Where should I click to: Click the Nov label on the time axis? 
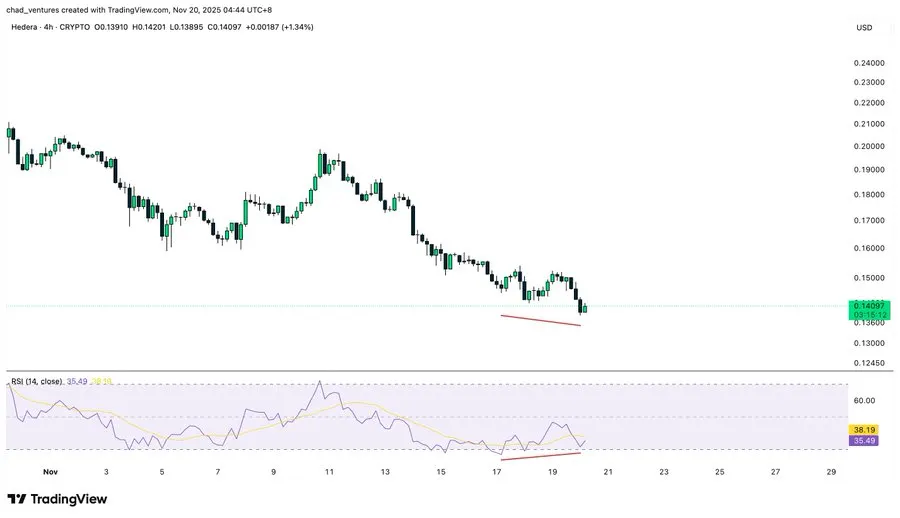click(x=51, y=472)
